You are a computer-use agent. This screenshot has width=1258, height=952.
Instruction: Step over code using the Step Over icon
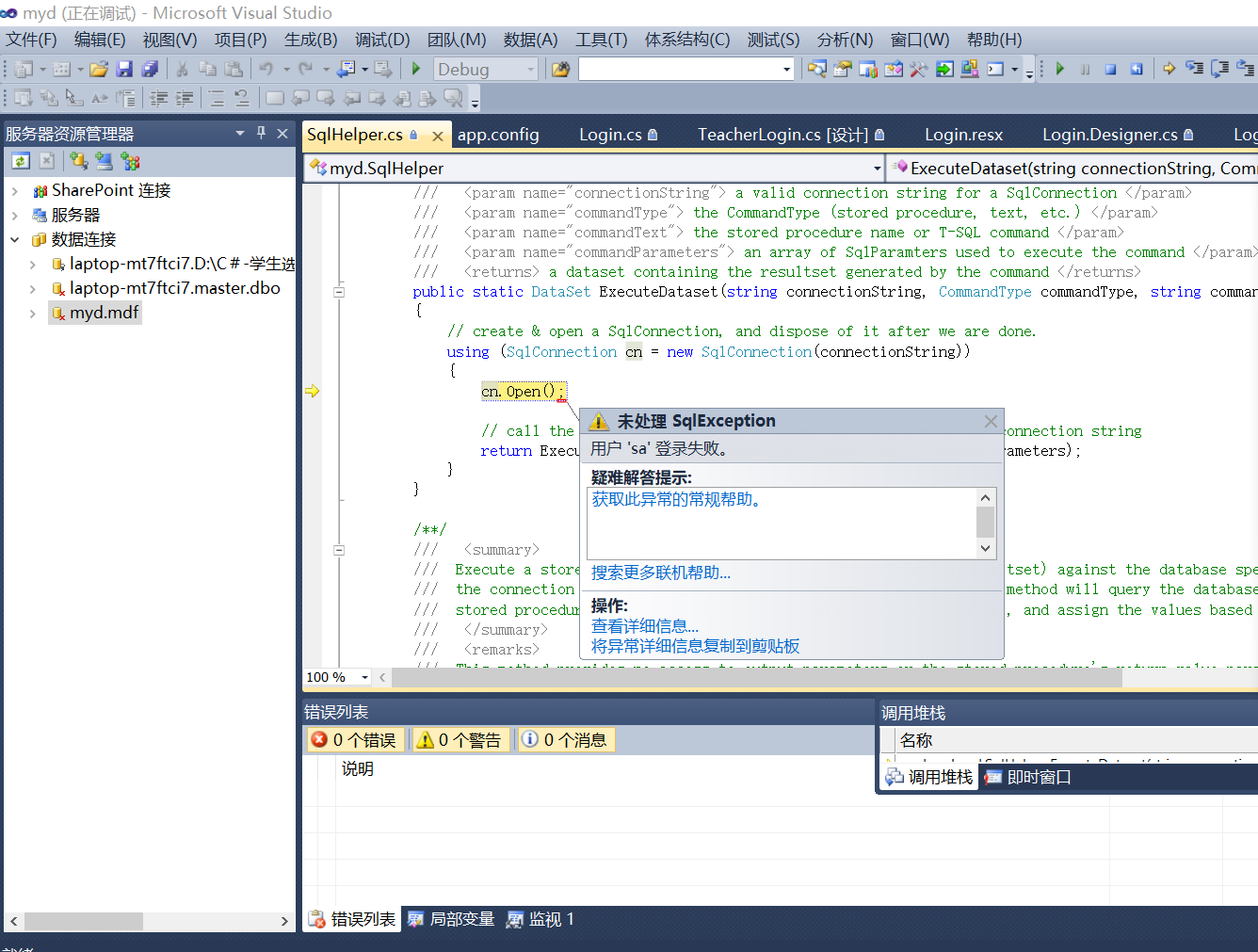click(x=1220, y=69)
